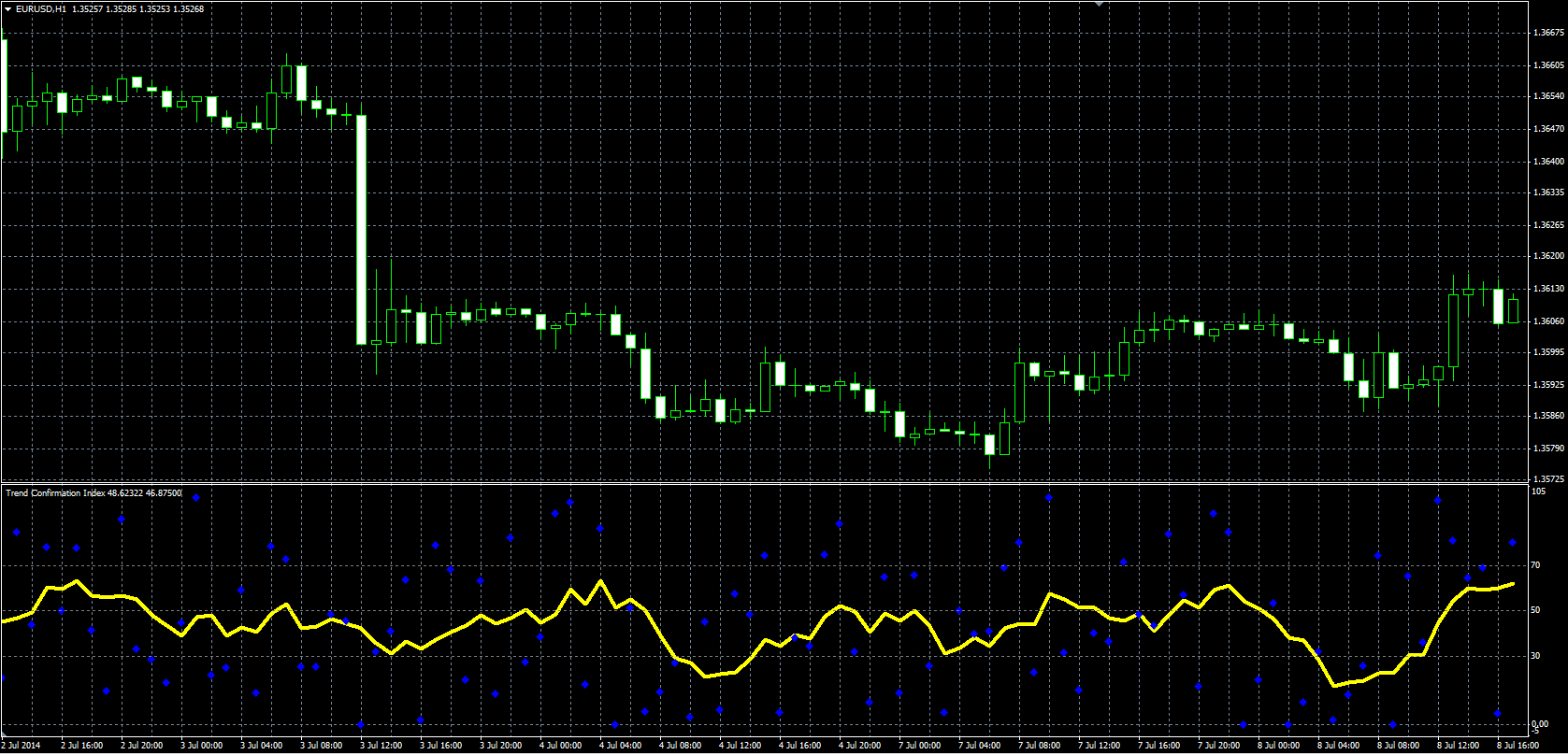The width and height of the screenshot is (1568, 755).
Task: Click price level 1.36400 on the scale
Action: 1548,162
